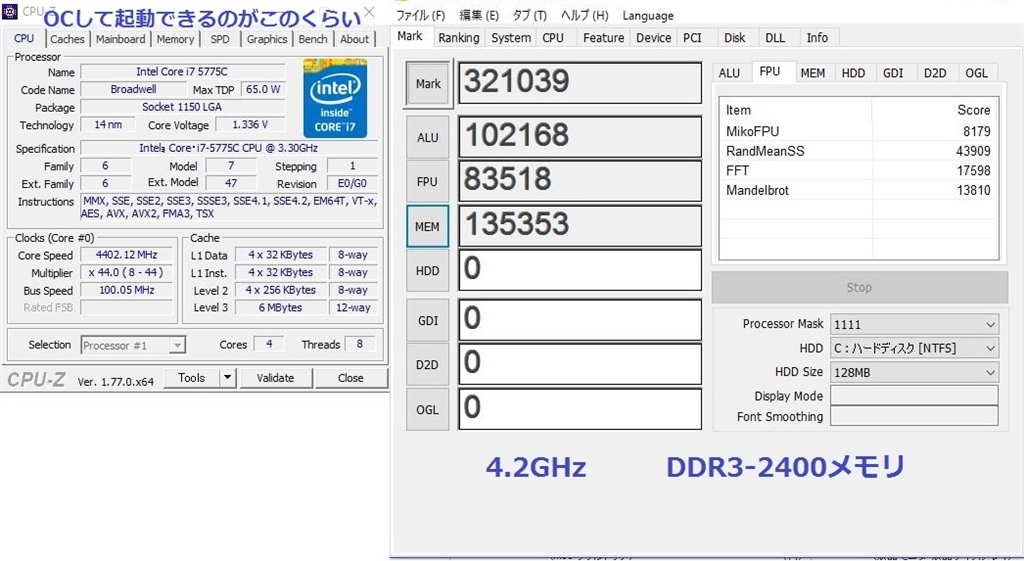Screen dimensions: 1024x561
Task: Open the HDD Size dropdown
Action: coord(914,372)
